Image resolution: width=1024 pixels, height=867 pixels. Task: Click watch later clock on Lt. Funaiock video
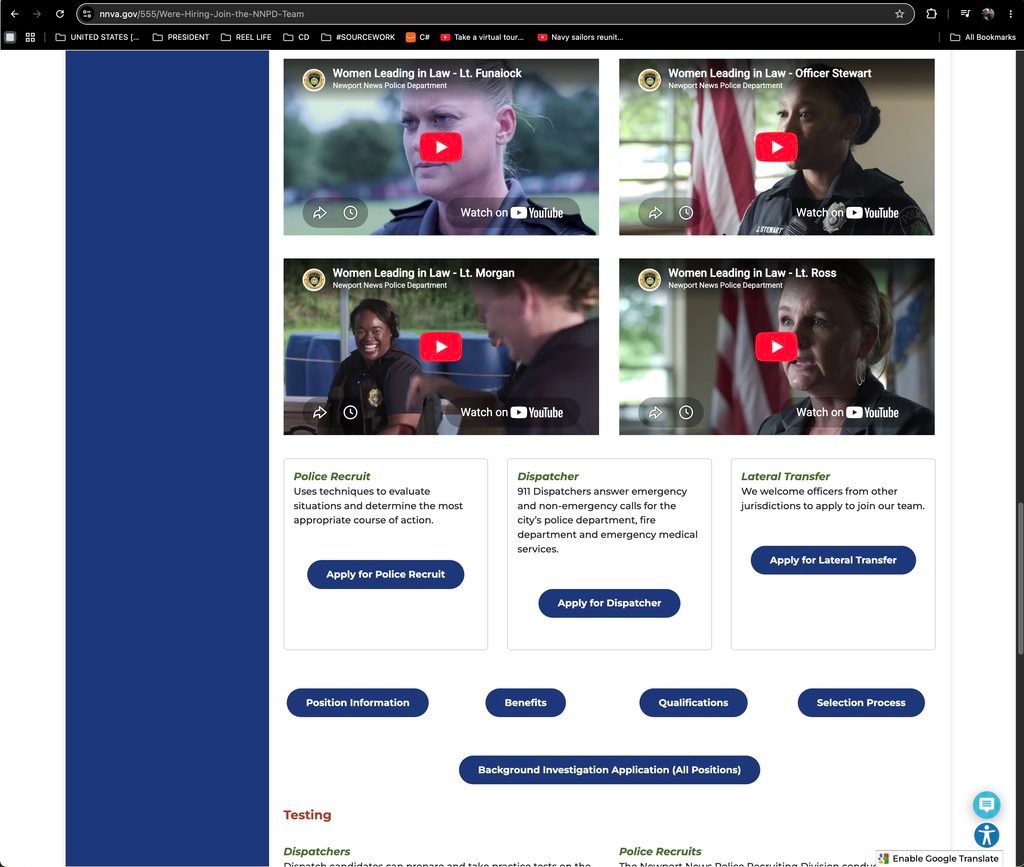click(x=351, y=213)
